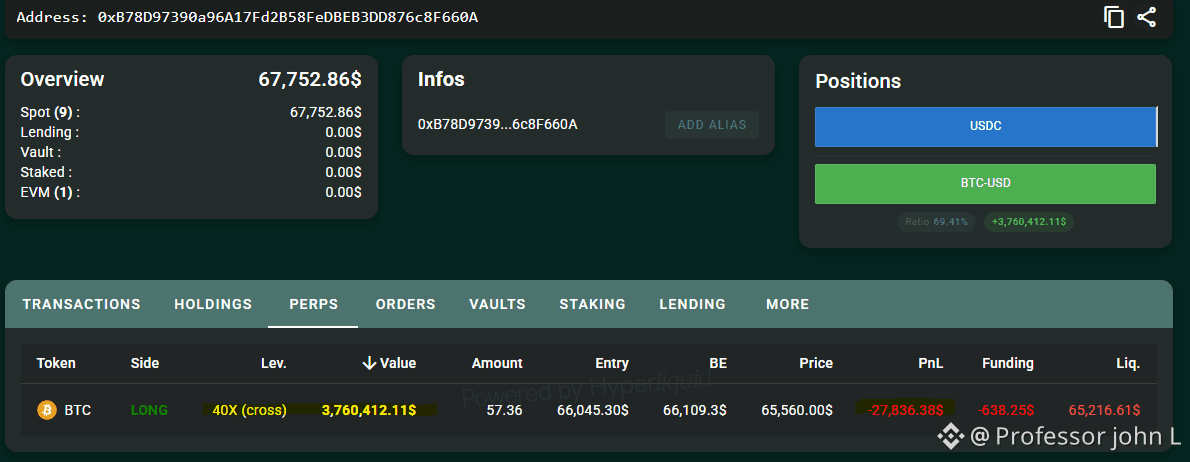Screen dimensions: 1190x462
Task: Click the Ratio 69.41% badge
Action: coord(937,222)
